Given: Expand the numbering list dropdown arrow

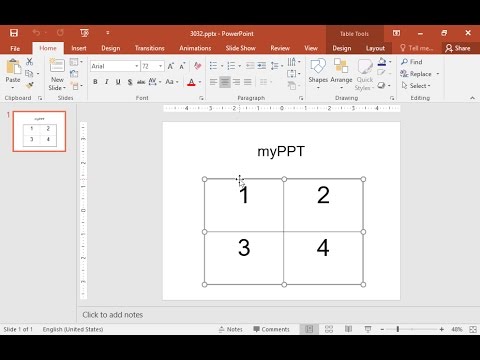Looking at the screenshot, I should click(x=239, y=66).
